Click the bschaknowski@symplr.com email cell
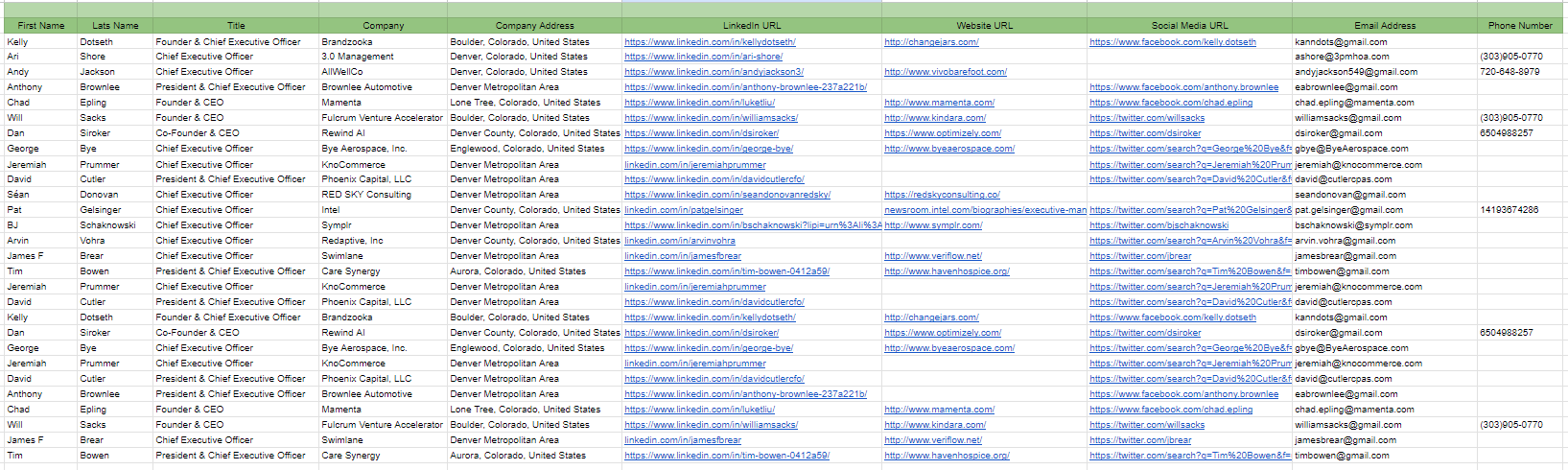The image size is (1568, 470). (1385, 225)
